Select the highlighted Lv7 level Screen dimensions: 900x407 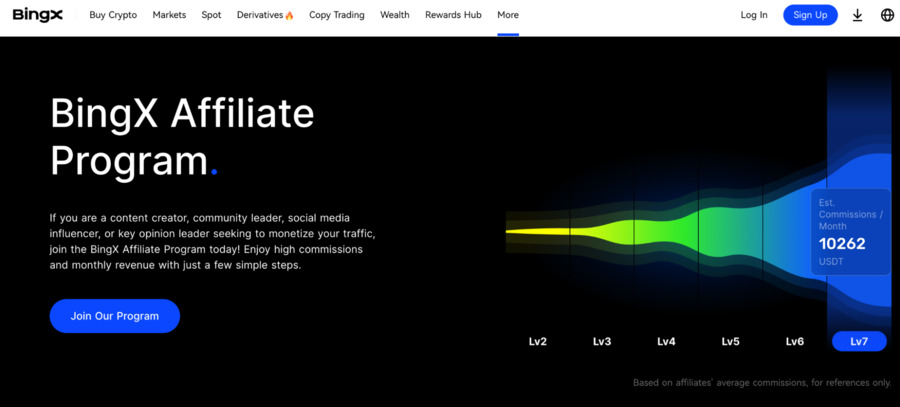click(x=859, y=342)
